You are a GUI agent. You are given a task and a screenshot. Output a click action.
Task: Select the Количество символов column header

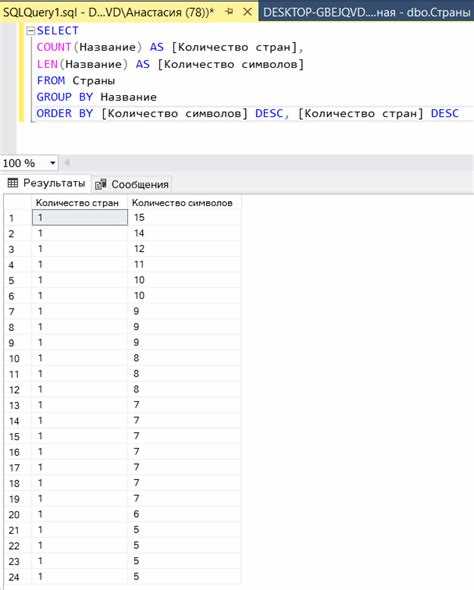point(184,203)
